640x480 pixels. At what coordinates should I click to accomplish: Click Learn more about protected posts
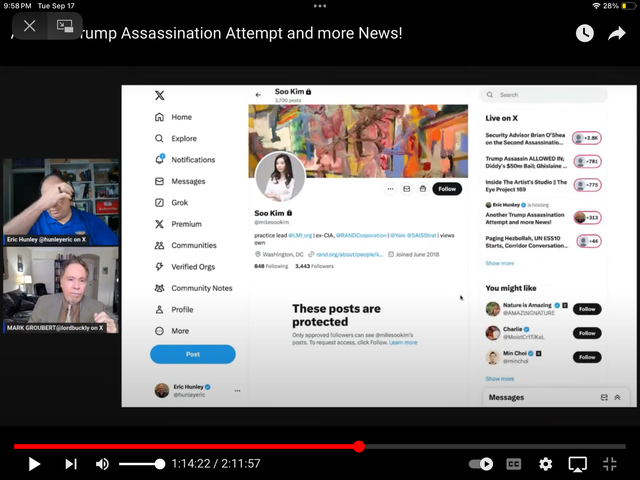pos(403,342)
